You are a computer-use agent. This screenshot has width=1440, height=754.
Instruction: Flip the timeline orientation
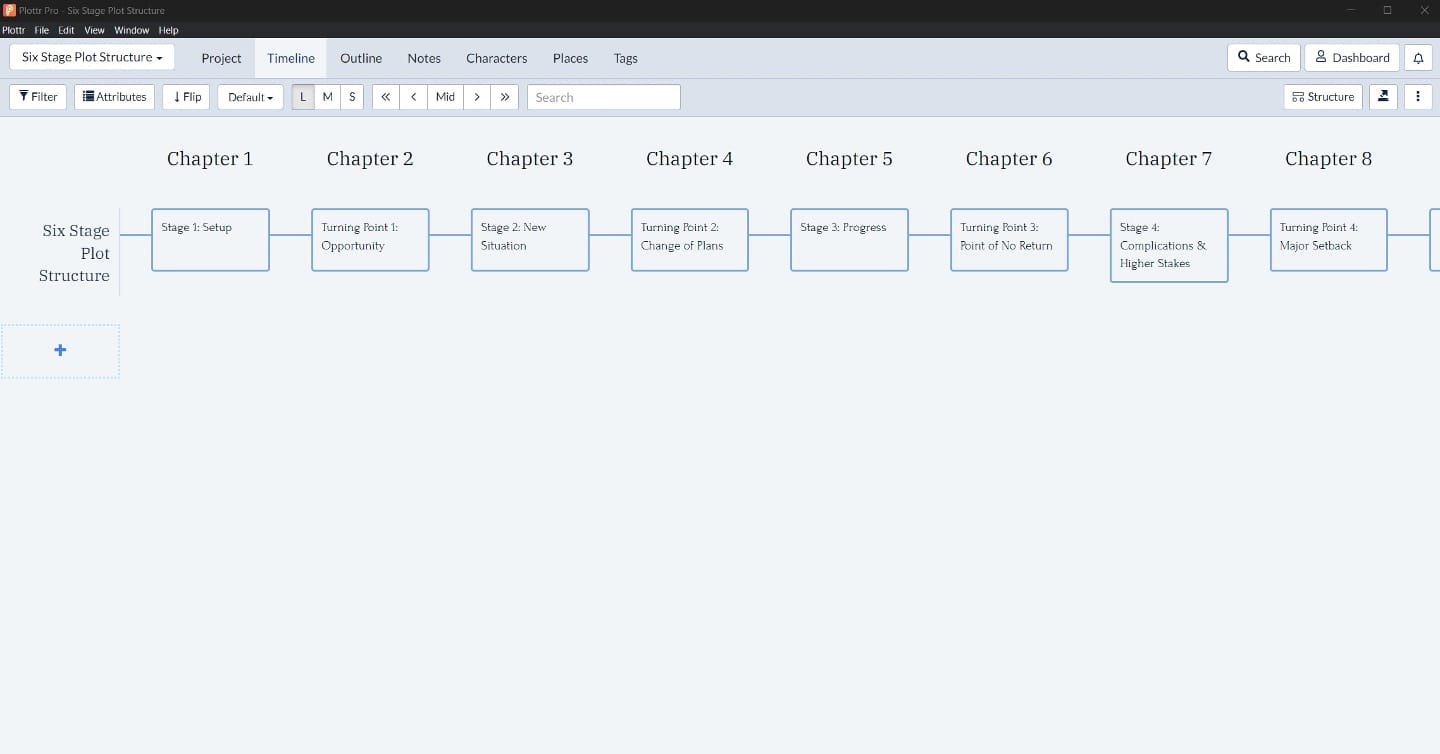point(185,96)
